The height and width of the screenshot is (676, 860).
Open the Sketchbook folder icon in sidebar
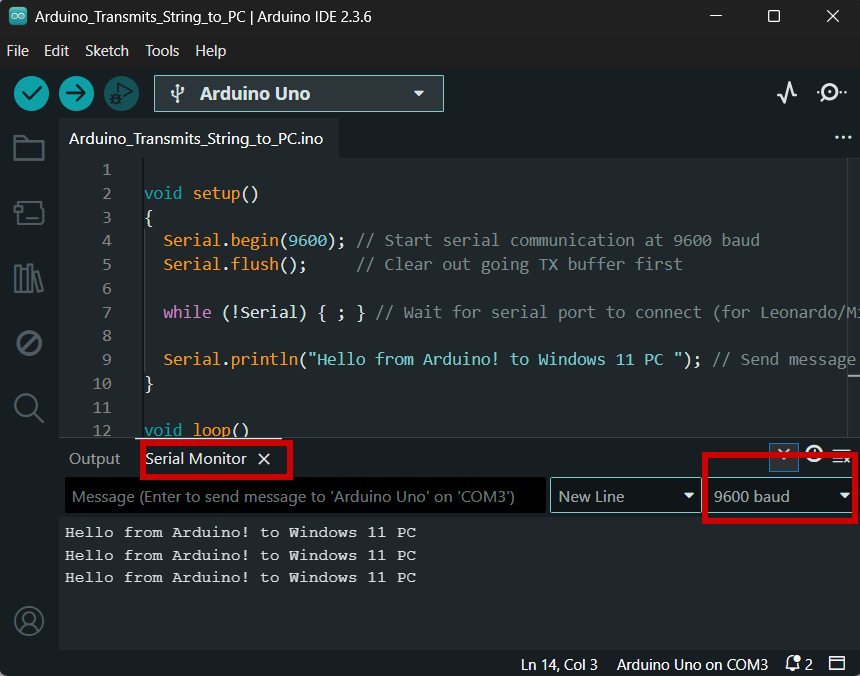29,147
